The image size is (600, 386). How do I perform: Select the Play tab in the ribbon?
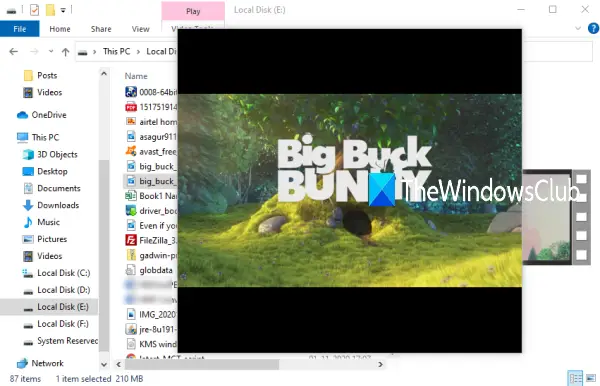[193, 11]
